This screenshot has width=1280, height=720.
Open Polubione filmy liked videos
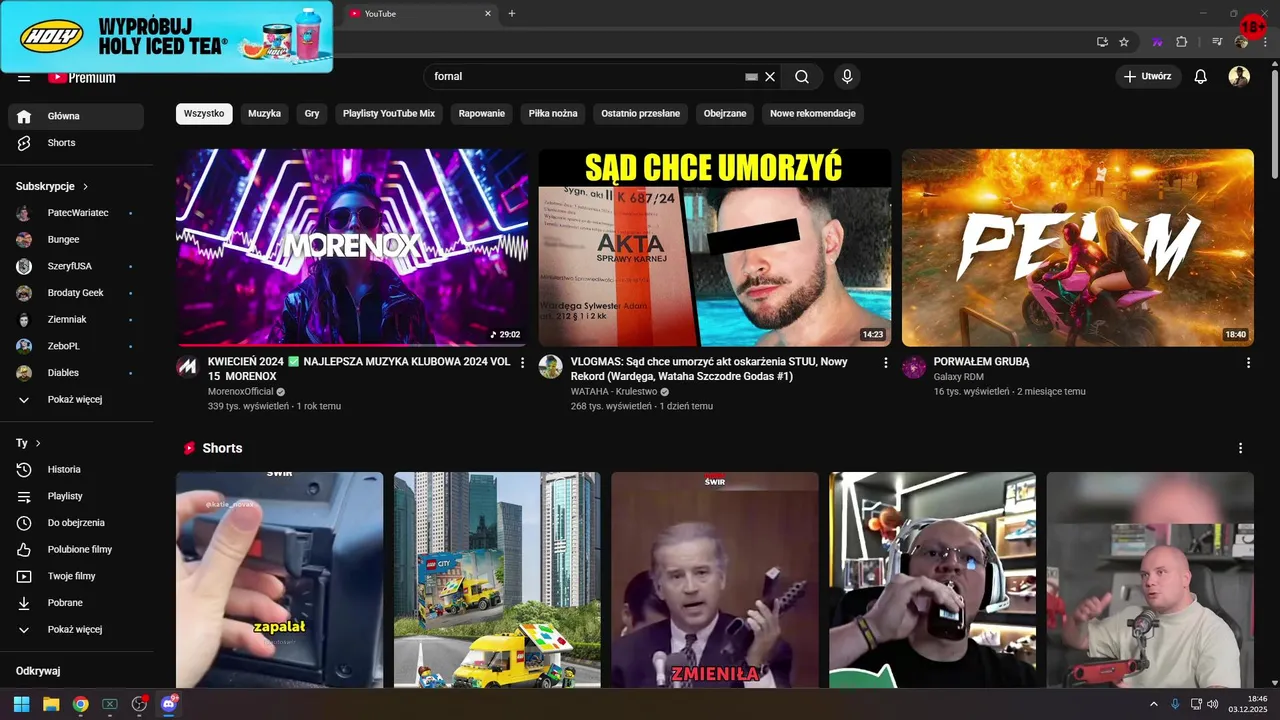[x=76, y=549]
